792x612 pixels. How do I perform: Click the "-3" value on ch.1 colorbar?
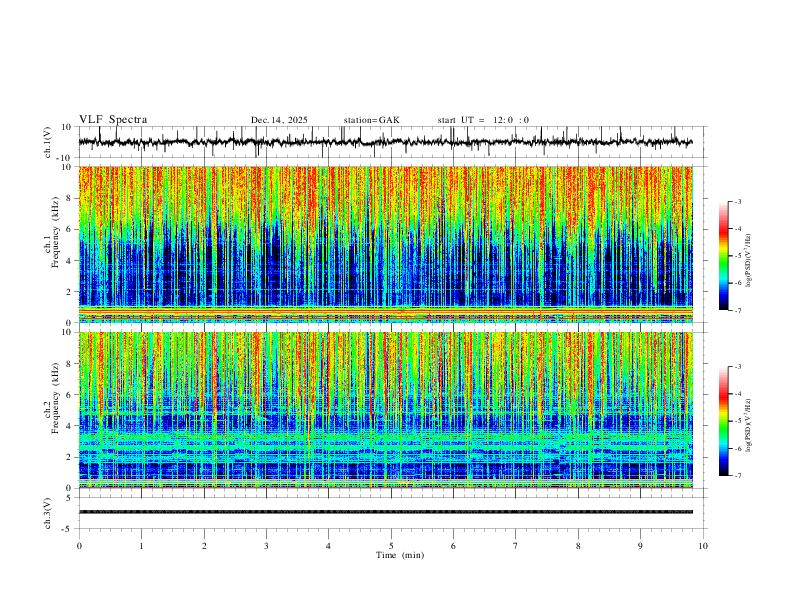coord(738,202)
